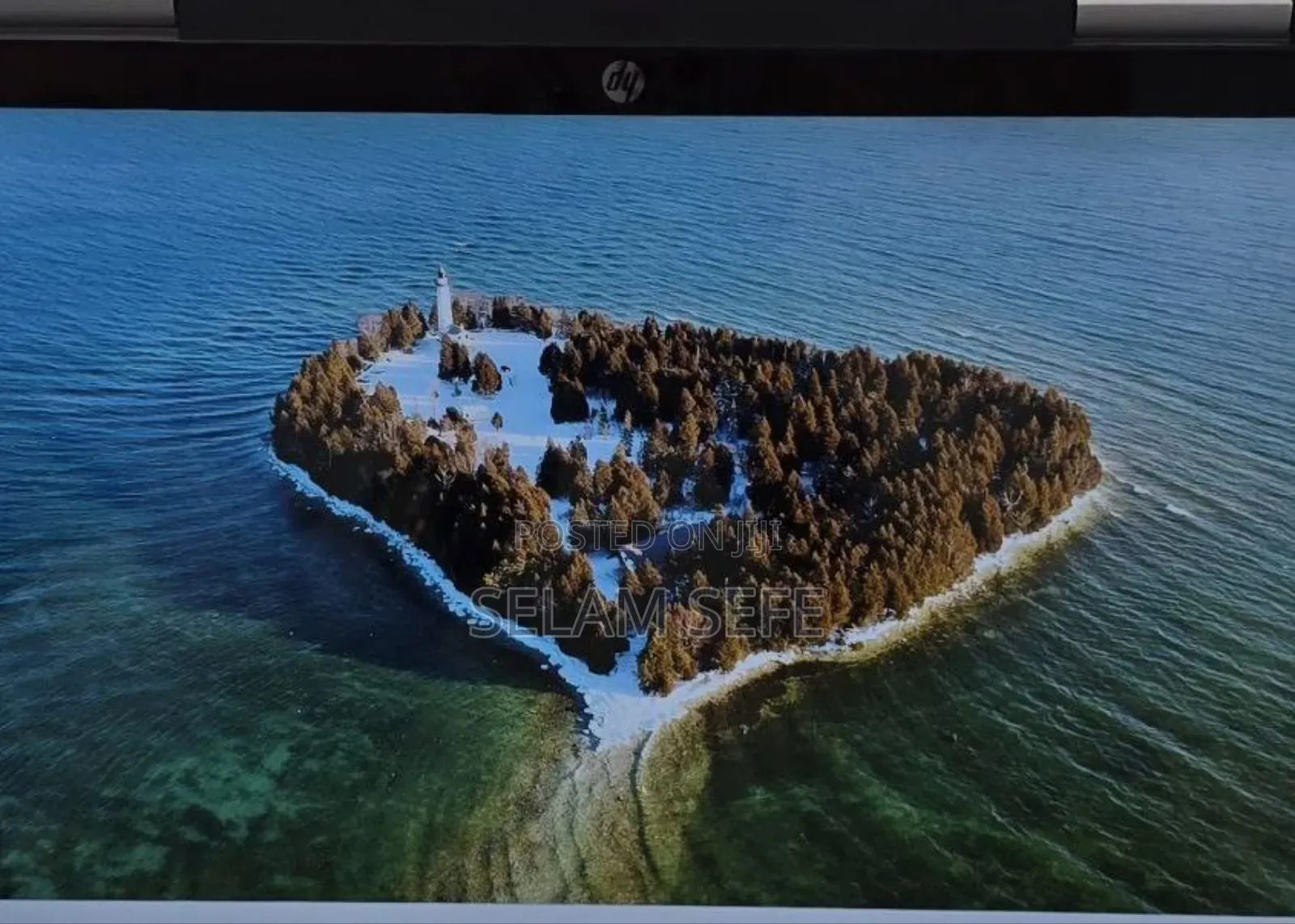Click the gray hinge at top left
The image size is (1295, 924).
[x=87, y=18]
